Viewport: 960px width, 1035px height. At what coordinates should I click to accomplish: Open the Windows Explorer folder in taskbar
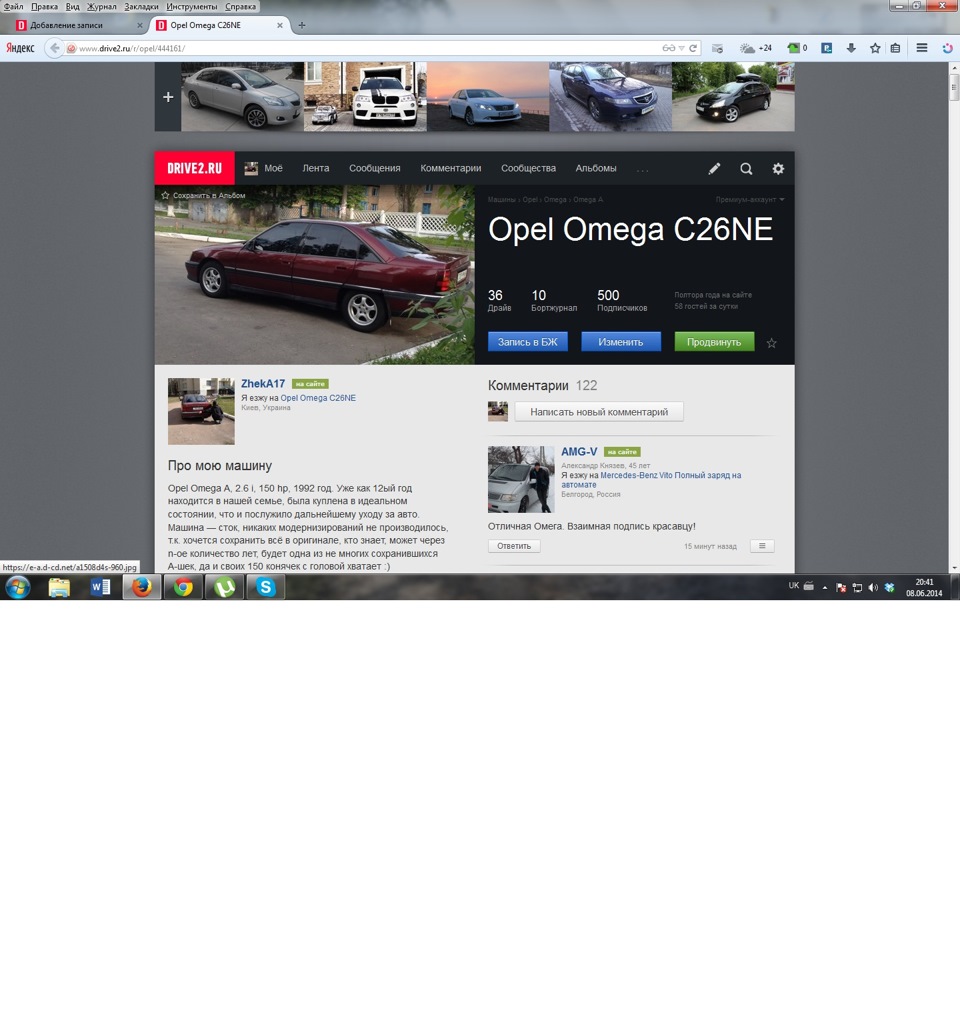[x=59, y=587]
